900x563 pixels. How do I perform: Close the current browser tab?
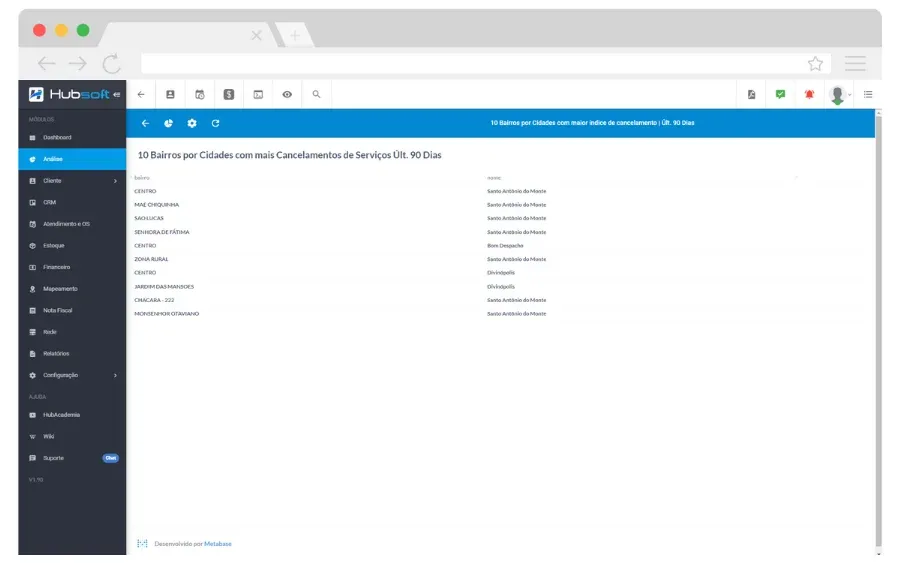tap(257, 36)
